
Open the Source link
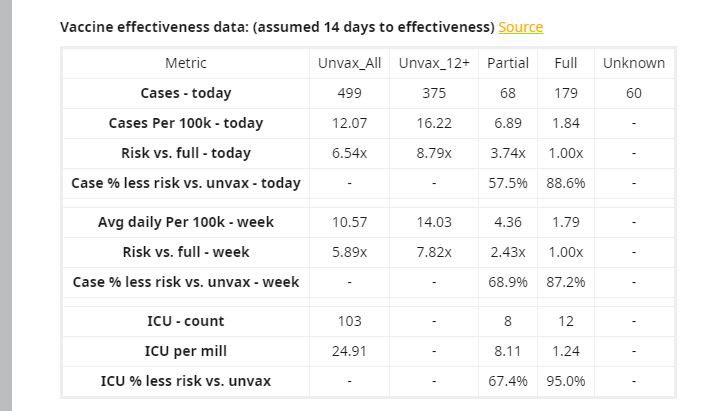(520, 27)
